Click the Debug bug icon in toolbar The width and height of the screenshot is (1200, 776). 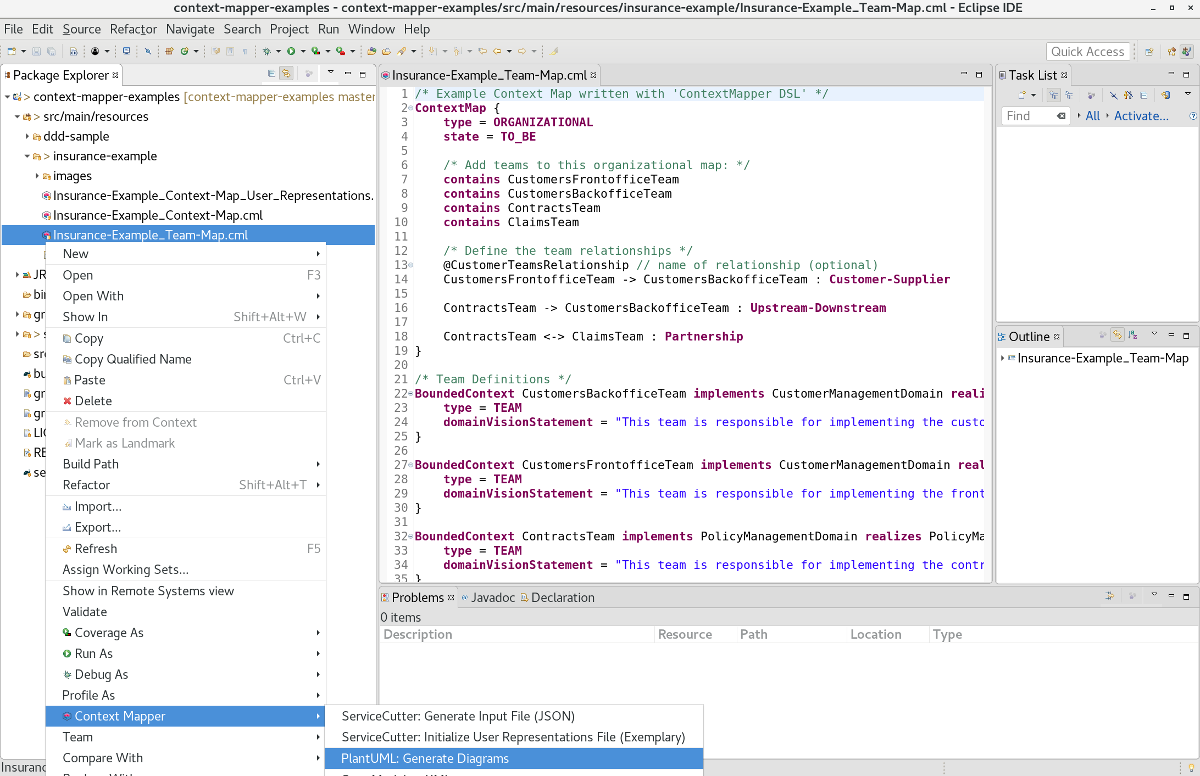pos(265,52)
